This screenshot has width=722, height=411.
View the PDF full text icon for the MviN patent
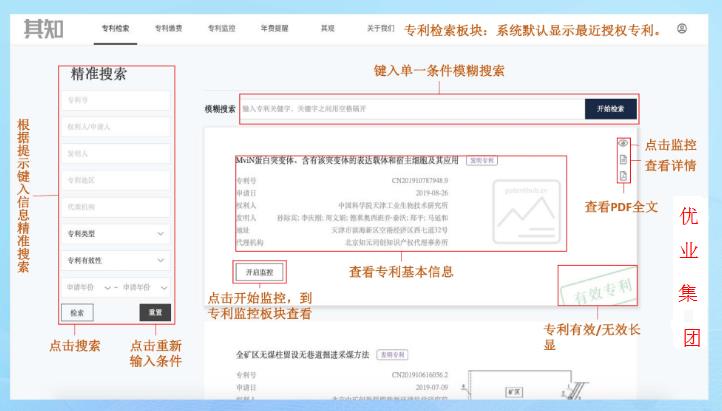pyautogui.click(x=623, y=176)
